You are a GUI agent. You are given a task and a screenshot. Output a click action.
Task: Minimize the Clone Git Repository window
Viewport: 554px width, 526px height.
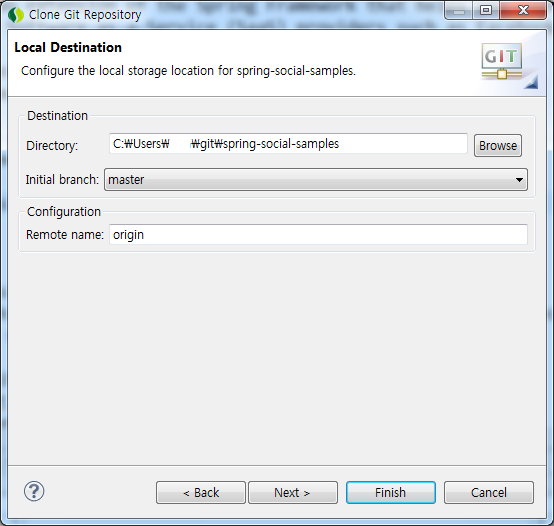pyautogui.click(x=459, y=11)
